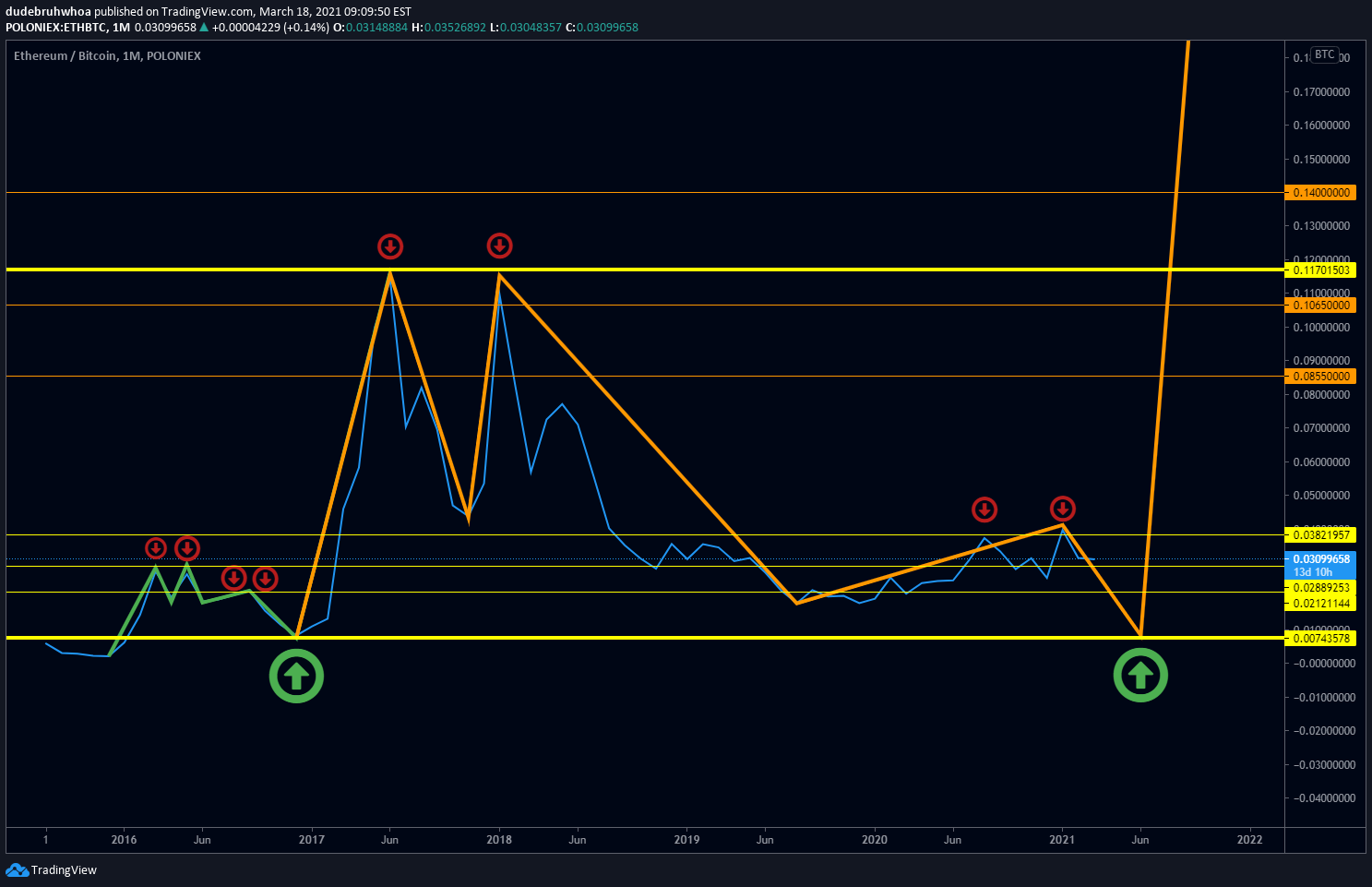Image resolution: width=1372 pixels, height=887 pixels.
Task: Click the username dudebruhwhoa in the header
Action: click(x=48, y=12)
